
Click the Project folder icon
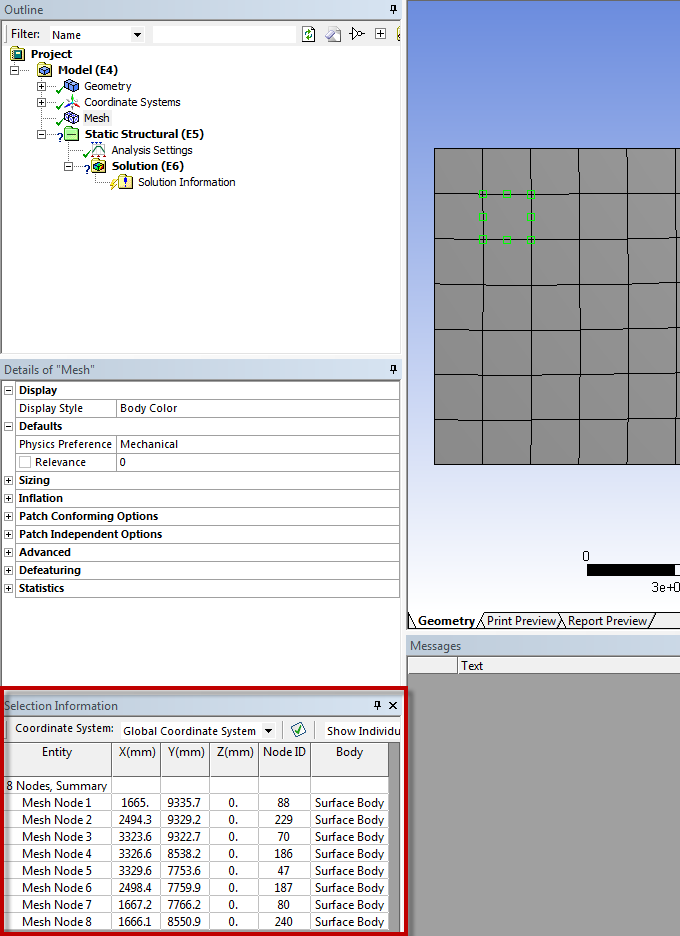[x=17, y=54]
